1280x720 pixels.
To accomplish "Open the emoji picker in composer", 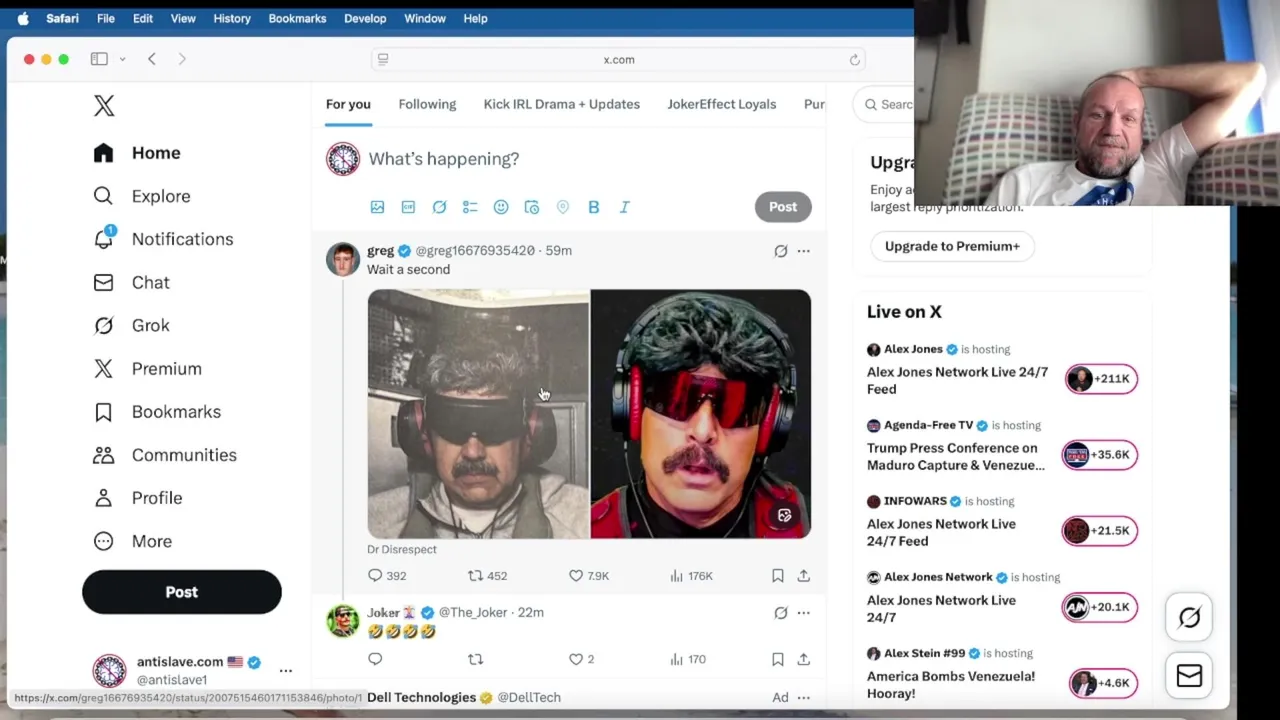I will point(501,207).
